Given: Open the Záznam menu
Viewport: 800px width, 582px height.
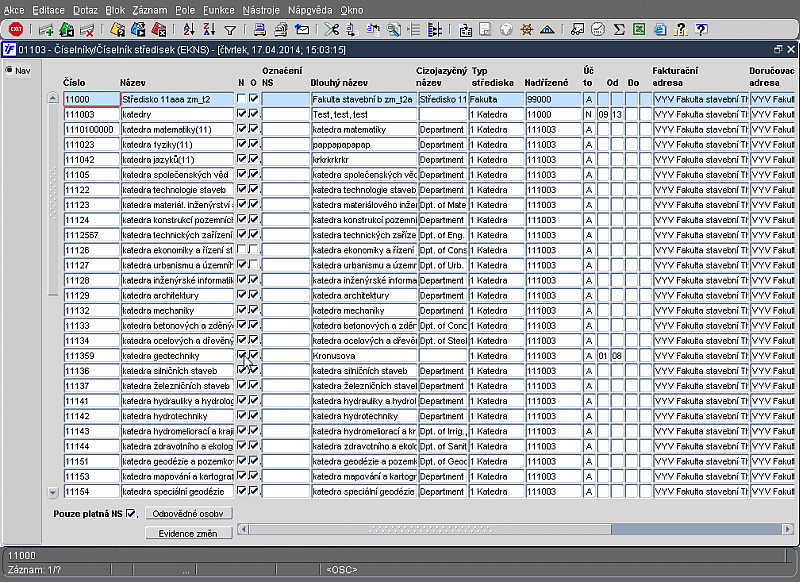Looking at the screenshot, I should click(x=149, y=10).
